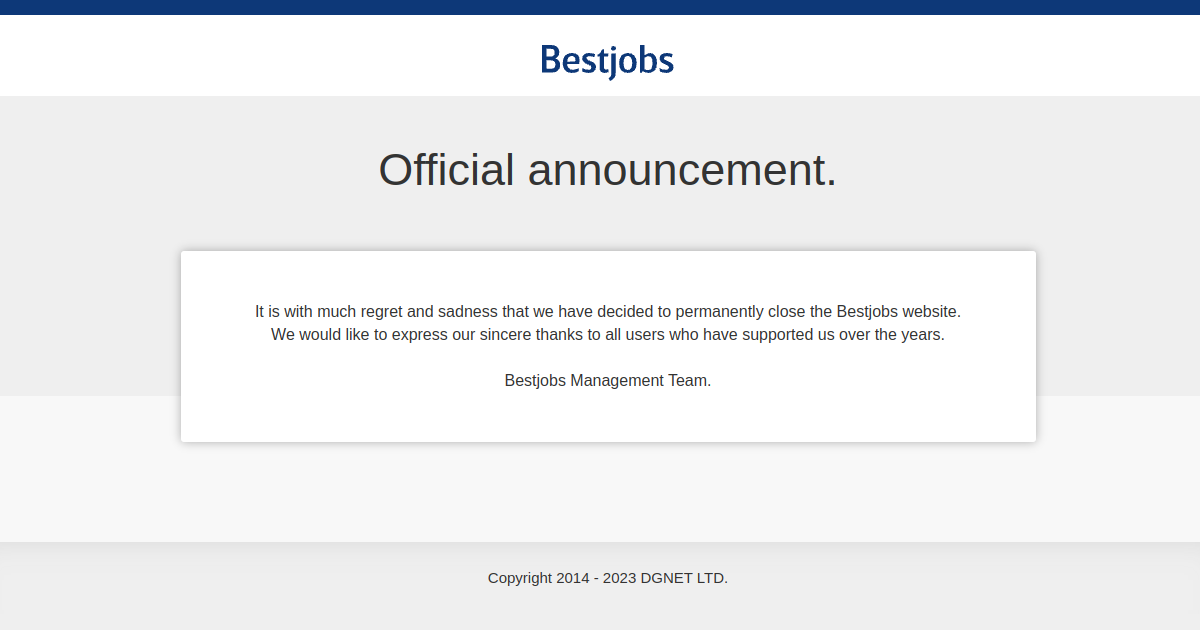Click the word 'sincere' in the message

tap(505, 334)
